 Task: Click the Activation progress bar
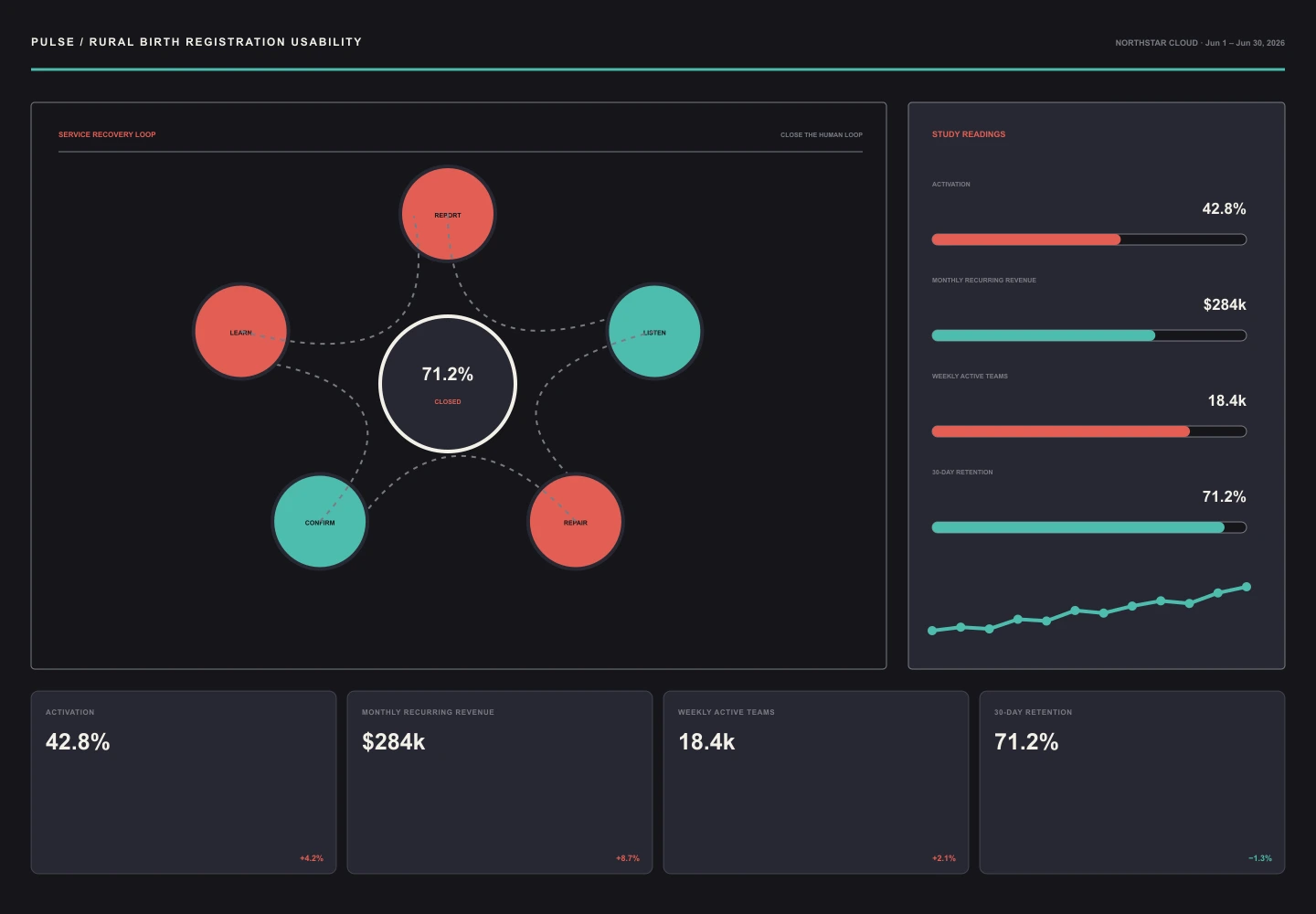point(1089,239)
